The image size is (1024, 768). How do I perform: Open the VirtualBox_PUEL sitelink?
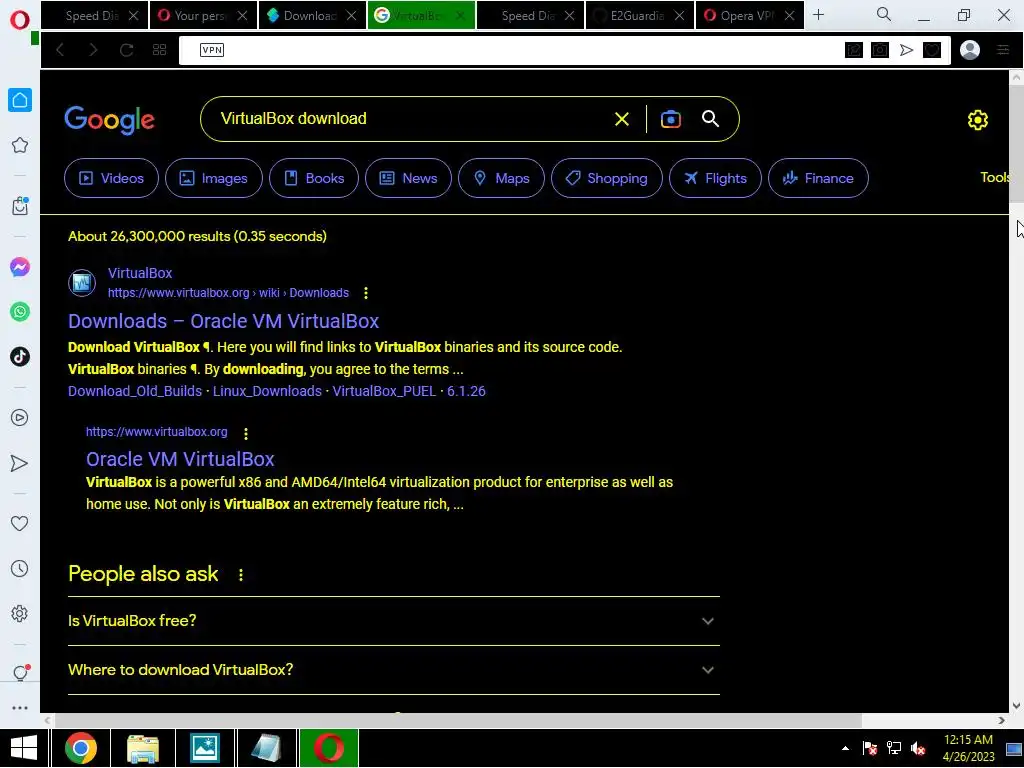[384, 391]
